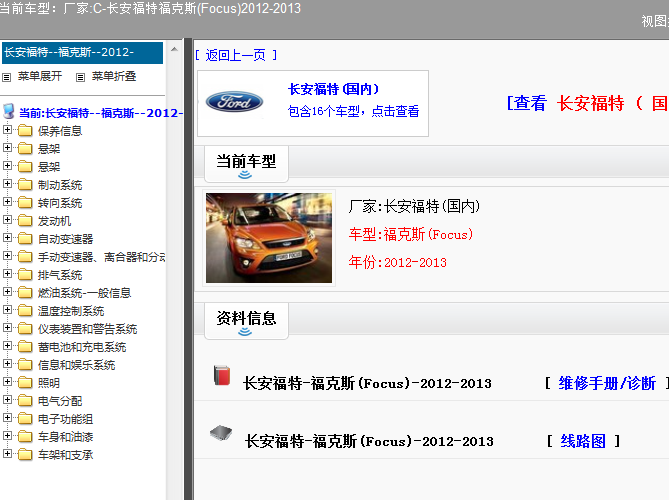
Task: Expand the 保养信息 tree node
Action: [x=7, y=129]
